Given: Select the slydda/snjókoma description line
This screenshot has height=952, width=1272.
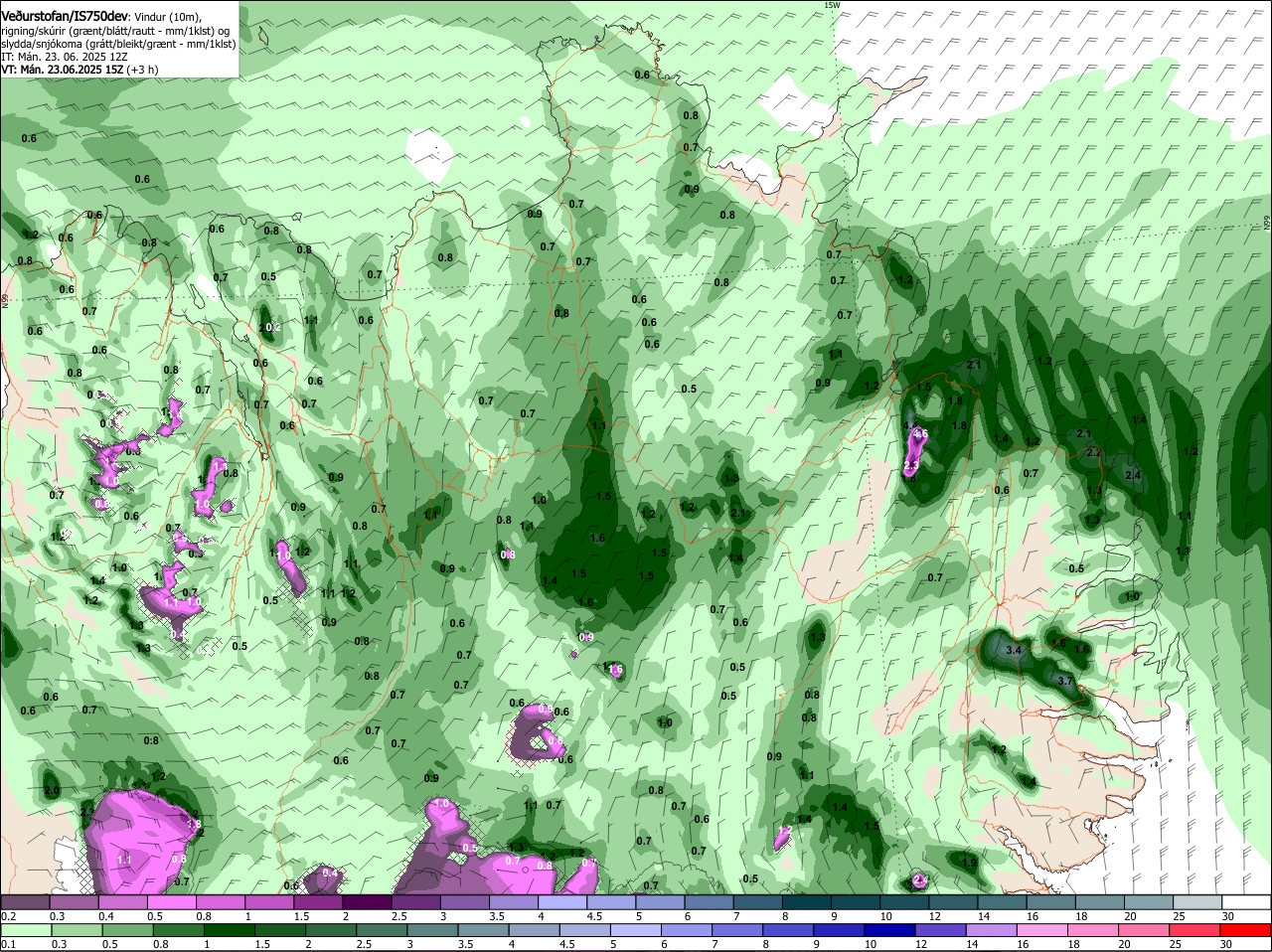Looking at the screenshot, I should coord(118,44).
